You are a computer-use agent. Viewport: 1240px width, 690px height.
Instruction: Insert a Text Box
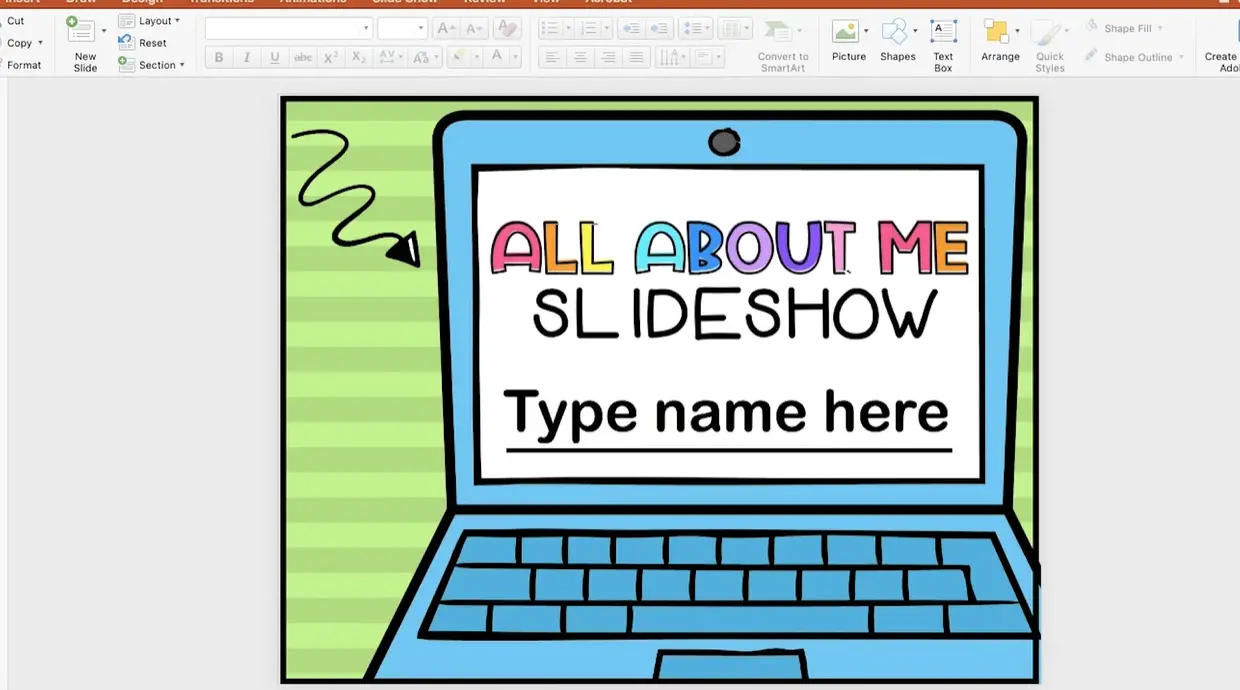tap(943, 32)
